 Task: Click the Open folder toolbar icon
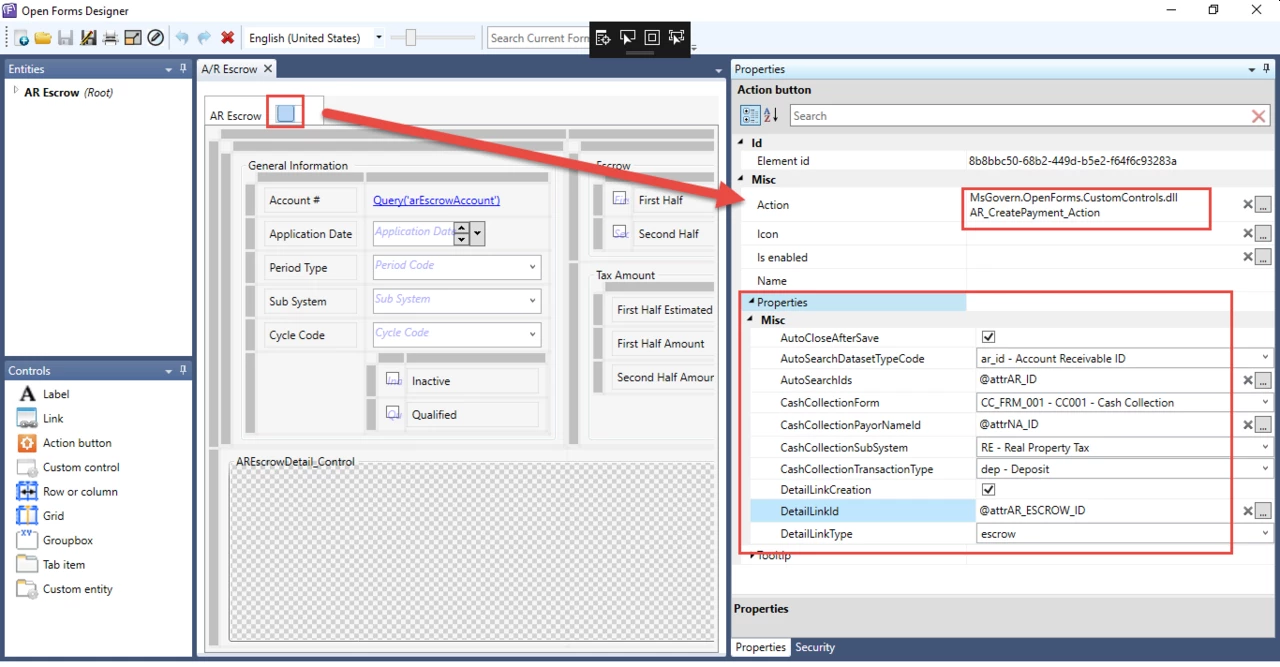[x=42, y=38]
